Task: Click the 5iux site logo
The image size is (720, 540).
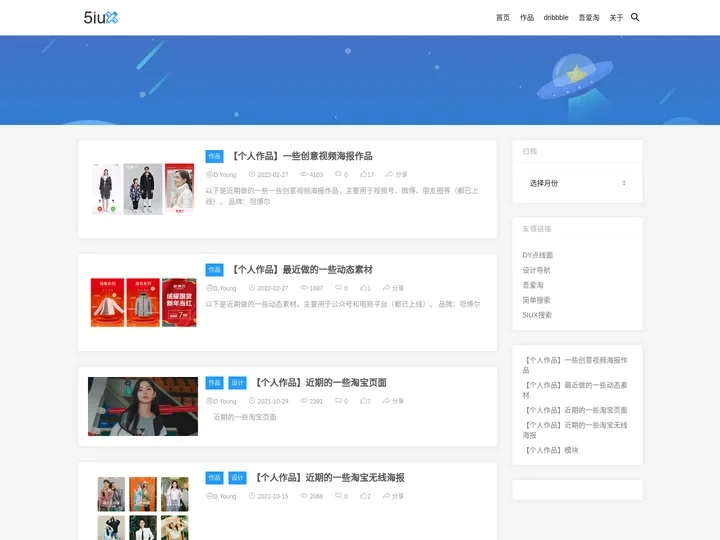Action: 101,17
